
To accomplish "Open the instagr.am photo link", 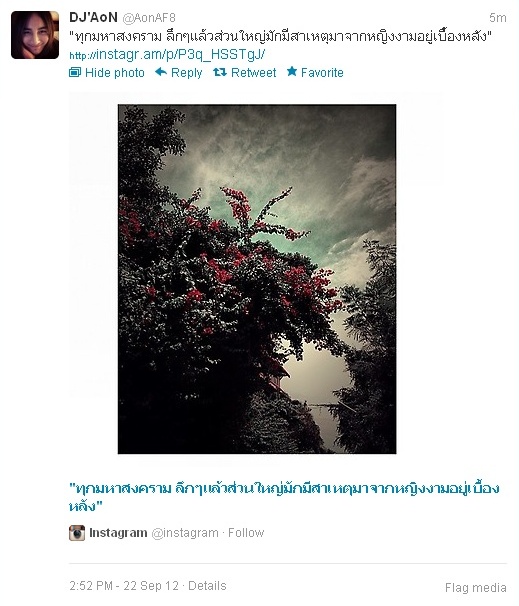I will coord(167,54).
